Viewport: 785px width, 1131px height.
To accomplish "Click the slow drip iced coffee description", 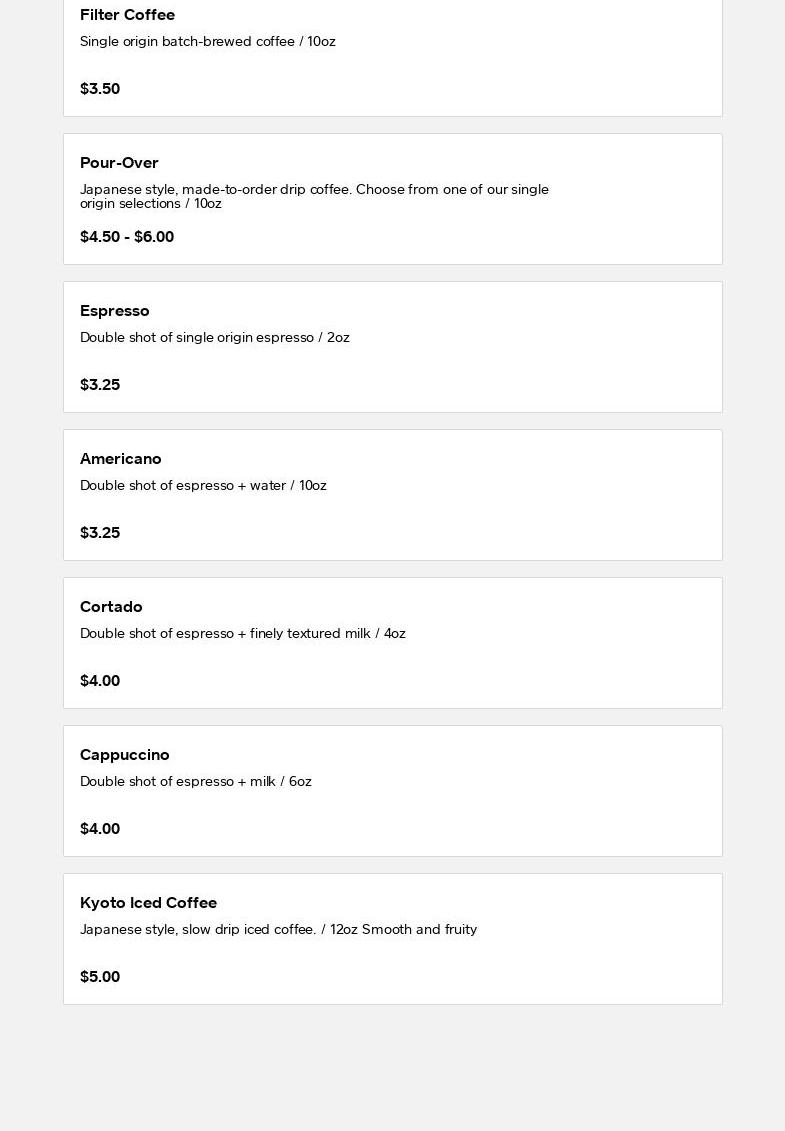I will 278,930.
